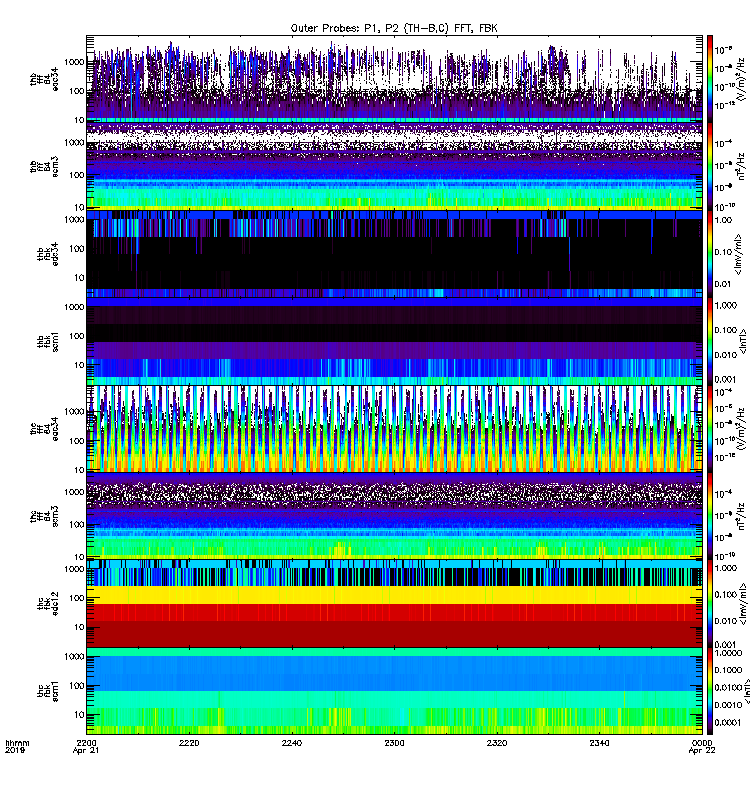
Task: Click the thb fbk edc34 filterbank panel
Action: tap(394, 254)
